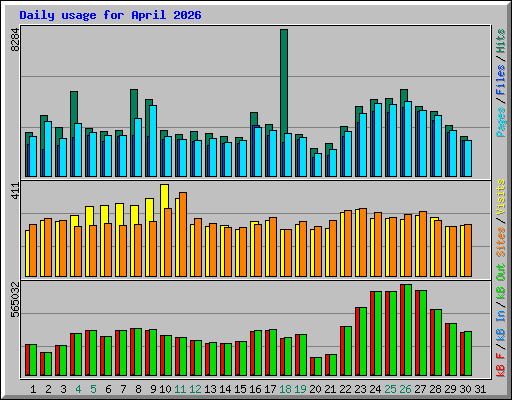
Task: Select day 8 on the date axis
Action: pos(138,389)
